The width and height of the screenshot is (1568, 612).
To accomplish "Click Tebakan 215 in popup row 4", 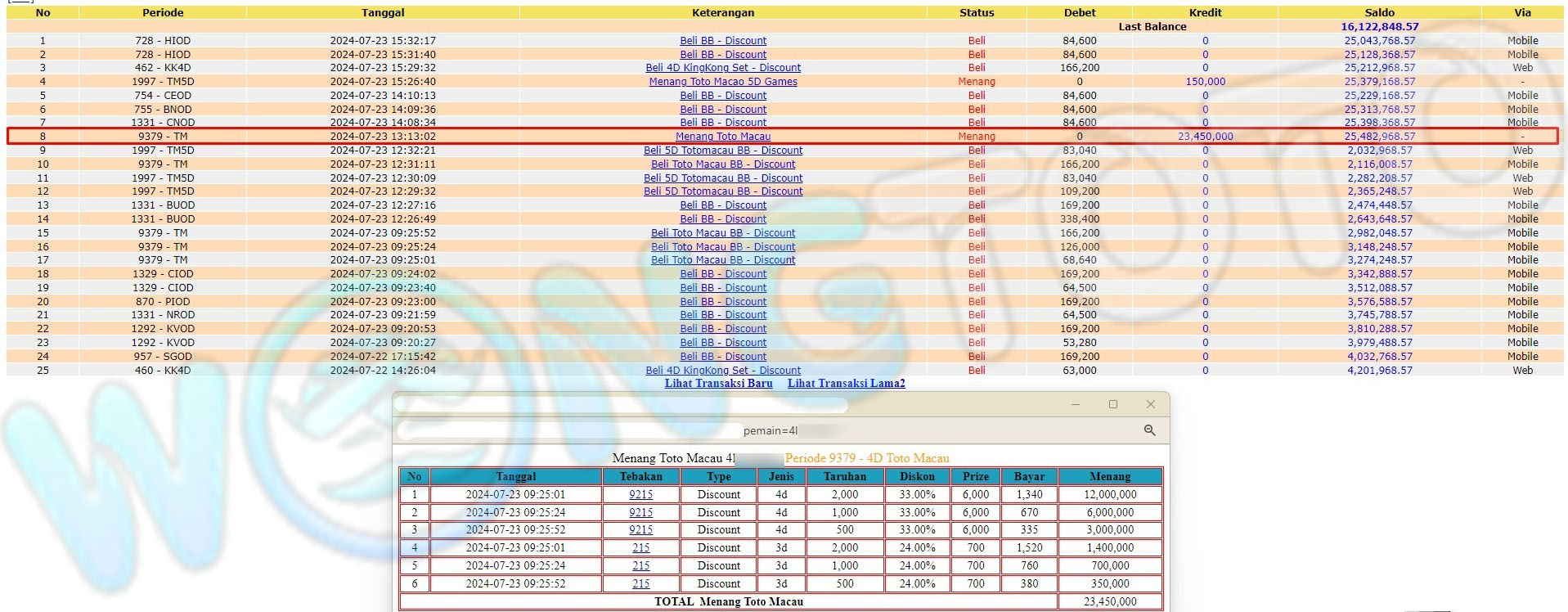I will coord(640,547).
